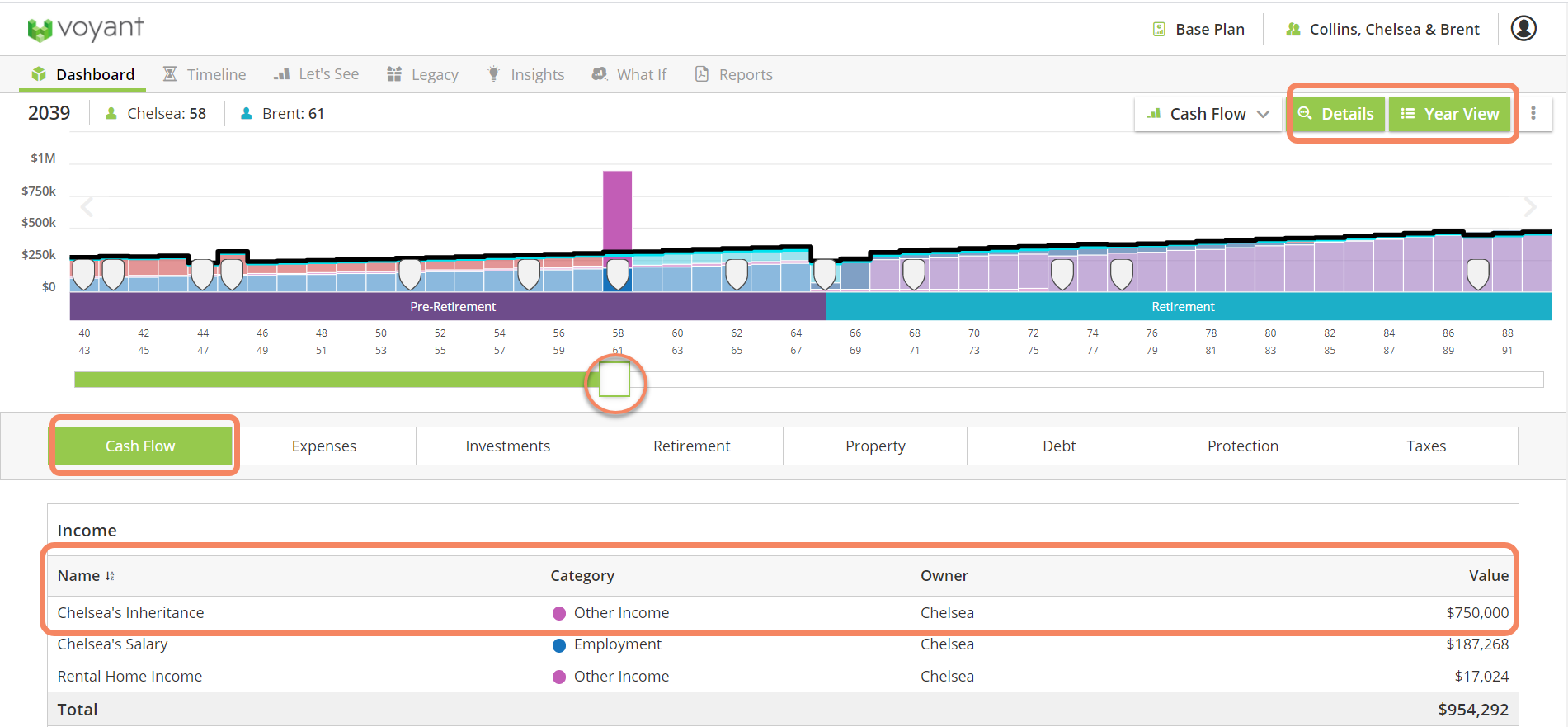Open the What If tab
Viewport: 1568px width, 727px height.
629,75
